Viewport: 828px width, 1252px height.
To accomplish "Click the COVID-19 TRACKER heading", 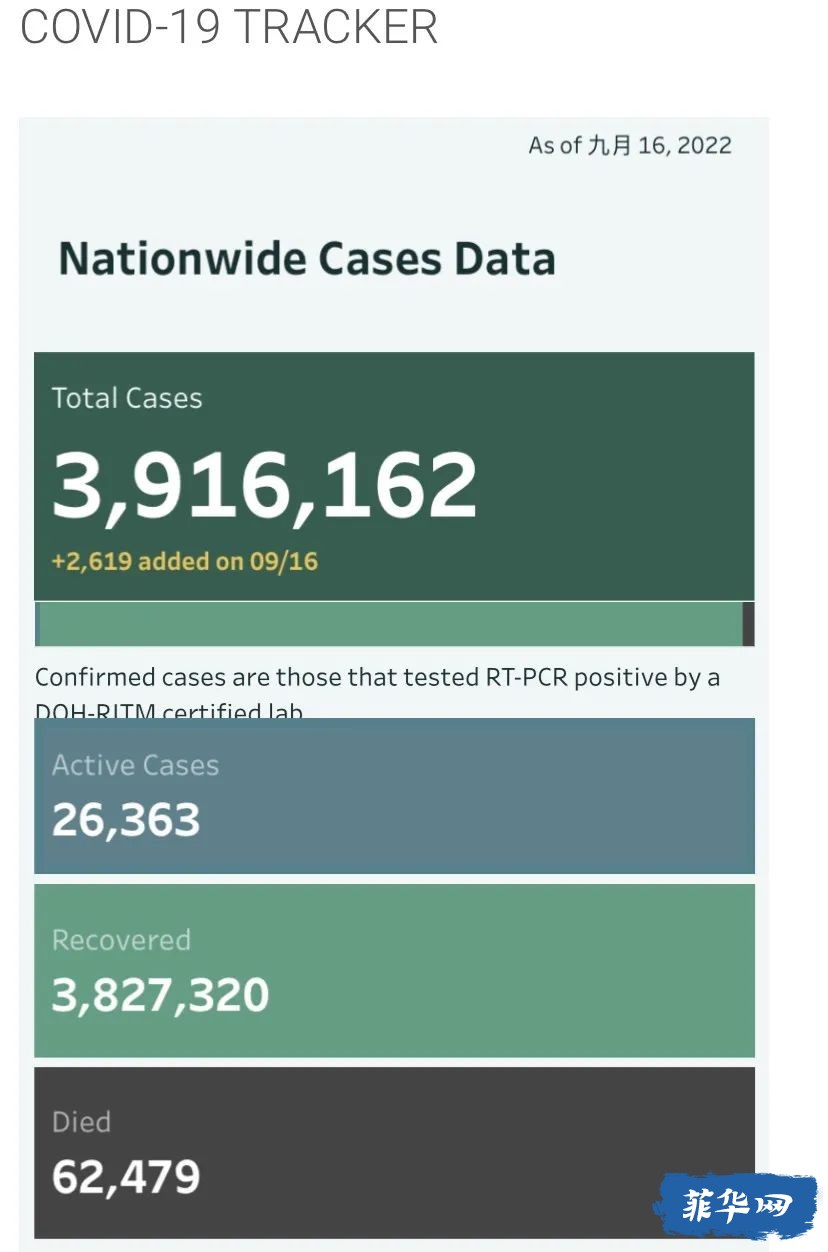I will [x=228, y=26].
